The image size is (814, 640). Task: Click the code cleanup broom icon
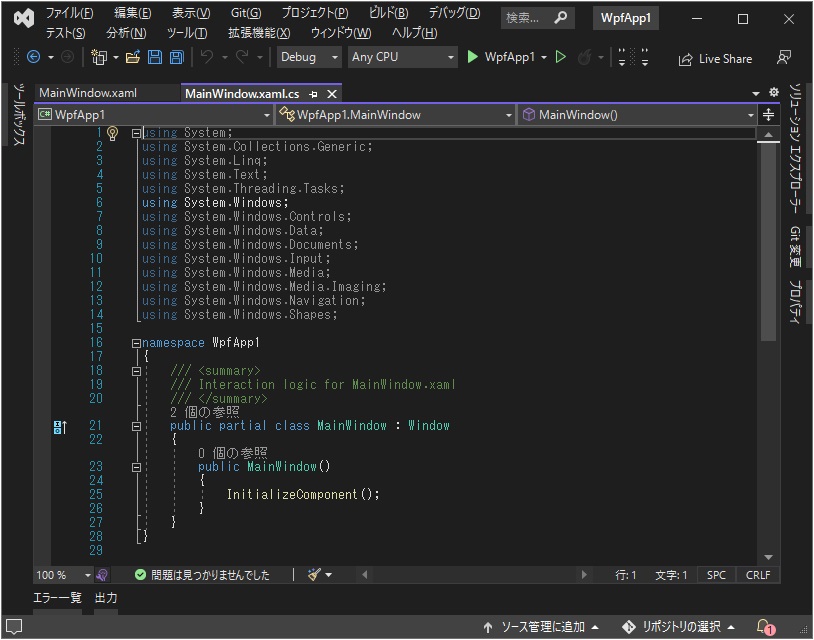click(x=314, y=575)
